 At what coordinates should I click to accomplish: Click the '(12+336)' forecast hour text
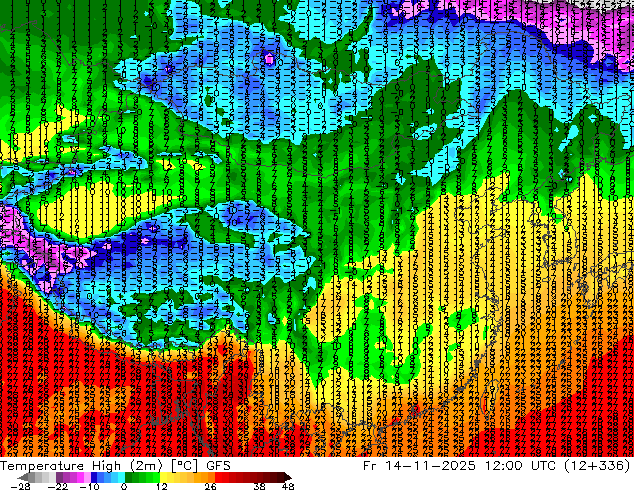click(x=599, y=466)
